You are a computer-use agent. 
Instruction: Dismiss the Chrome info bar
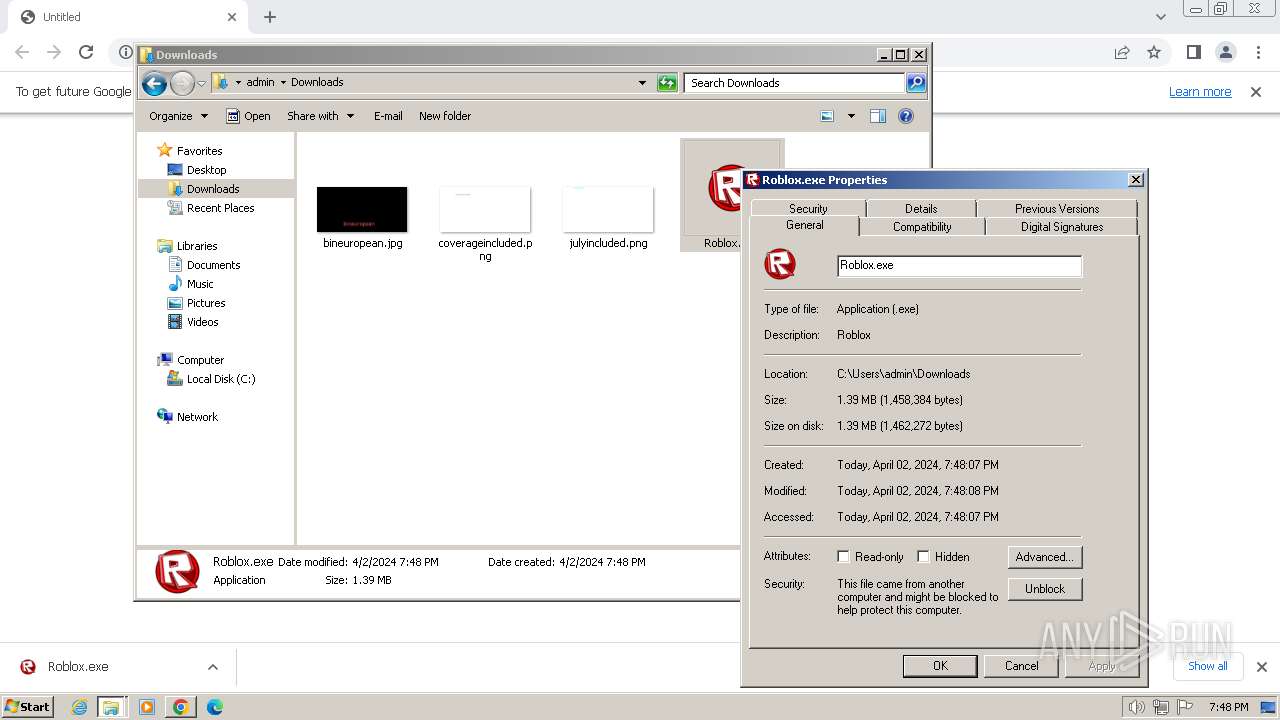(x=1256, y=92)
